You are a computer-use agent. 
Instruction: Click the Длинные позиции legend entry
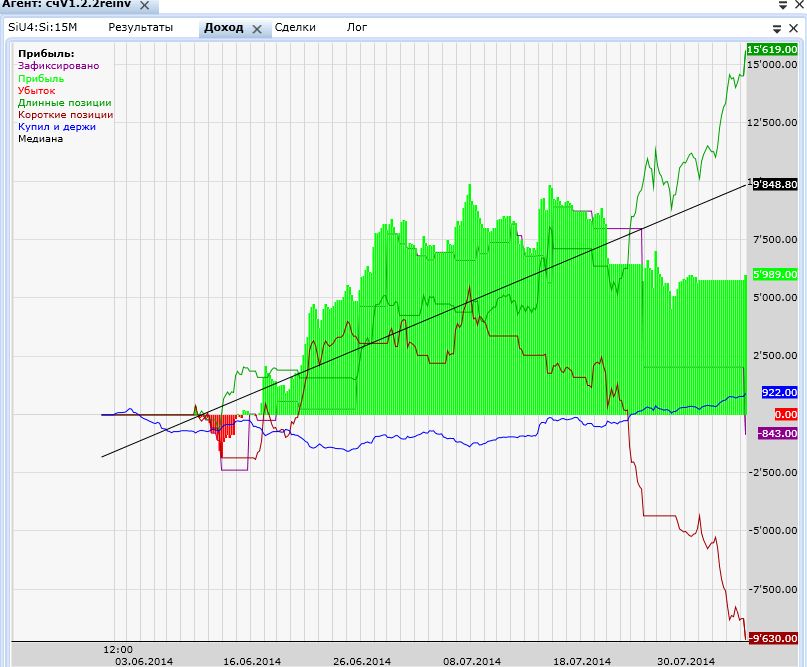(65, 103)
